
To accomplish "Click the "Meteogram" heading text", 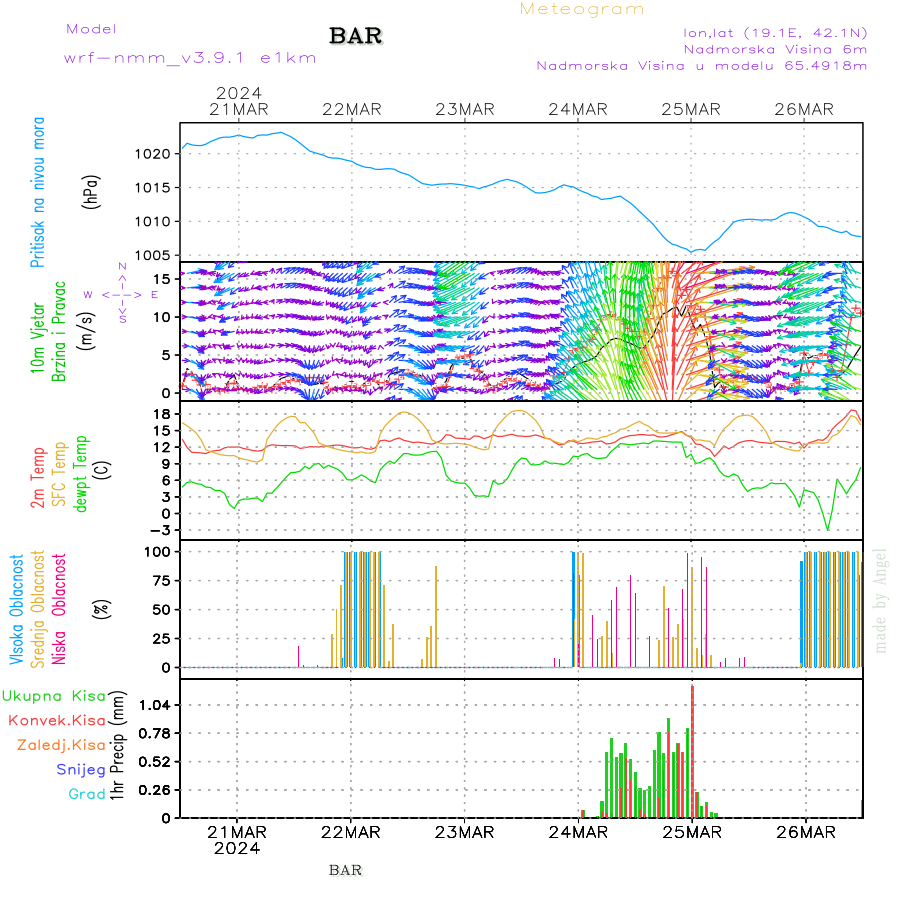I will [581, 9].
